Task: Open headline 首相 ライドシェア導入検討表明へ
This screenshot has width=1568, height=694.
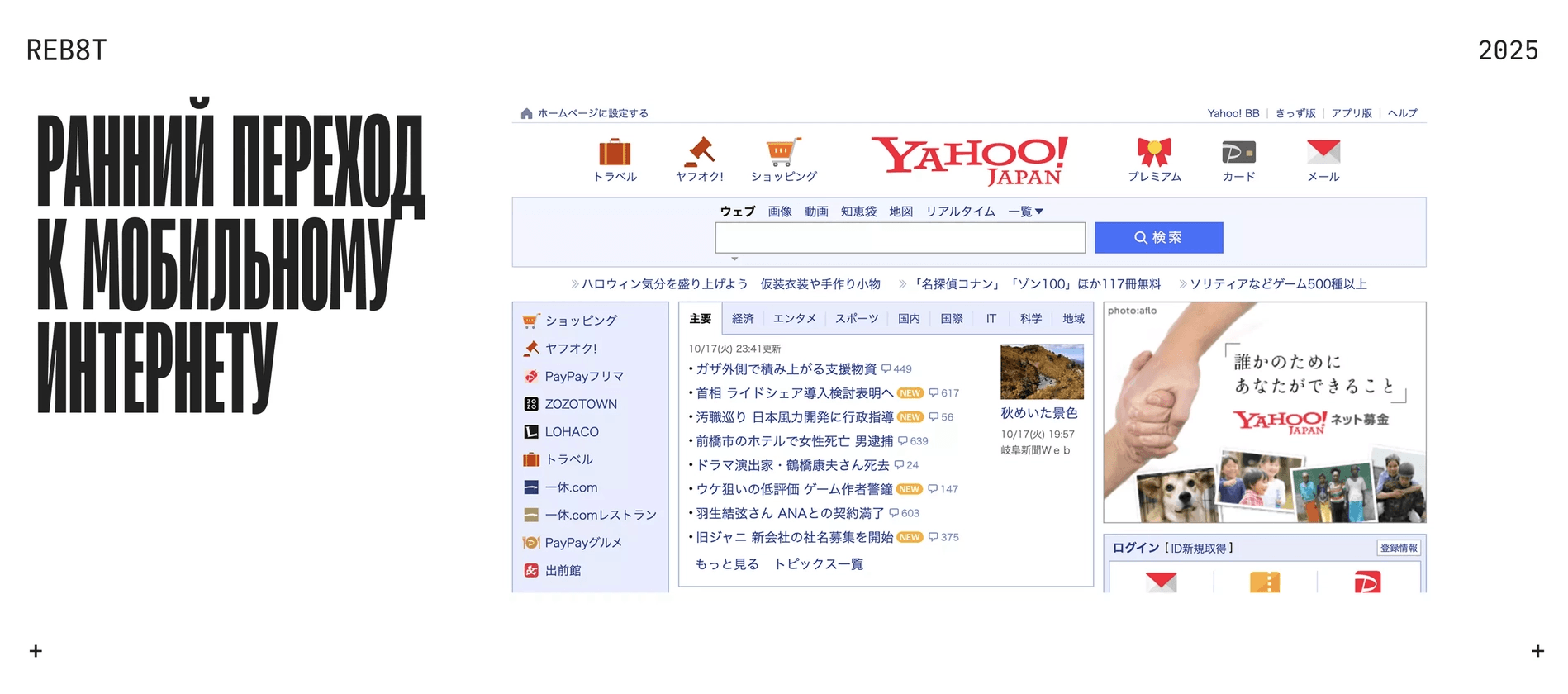Action: click(795, 393)
